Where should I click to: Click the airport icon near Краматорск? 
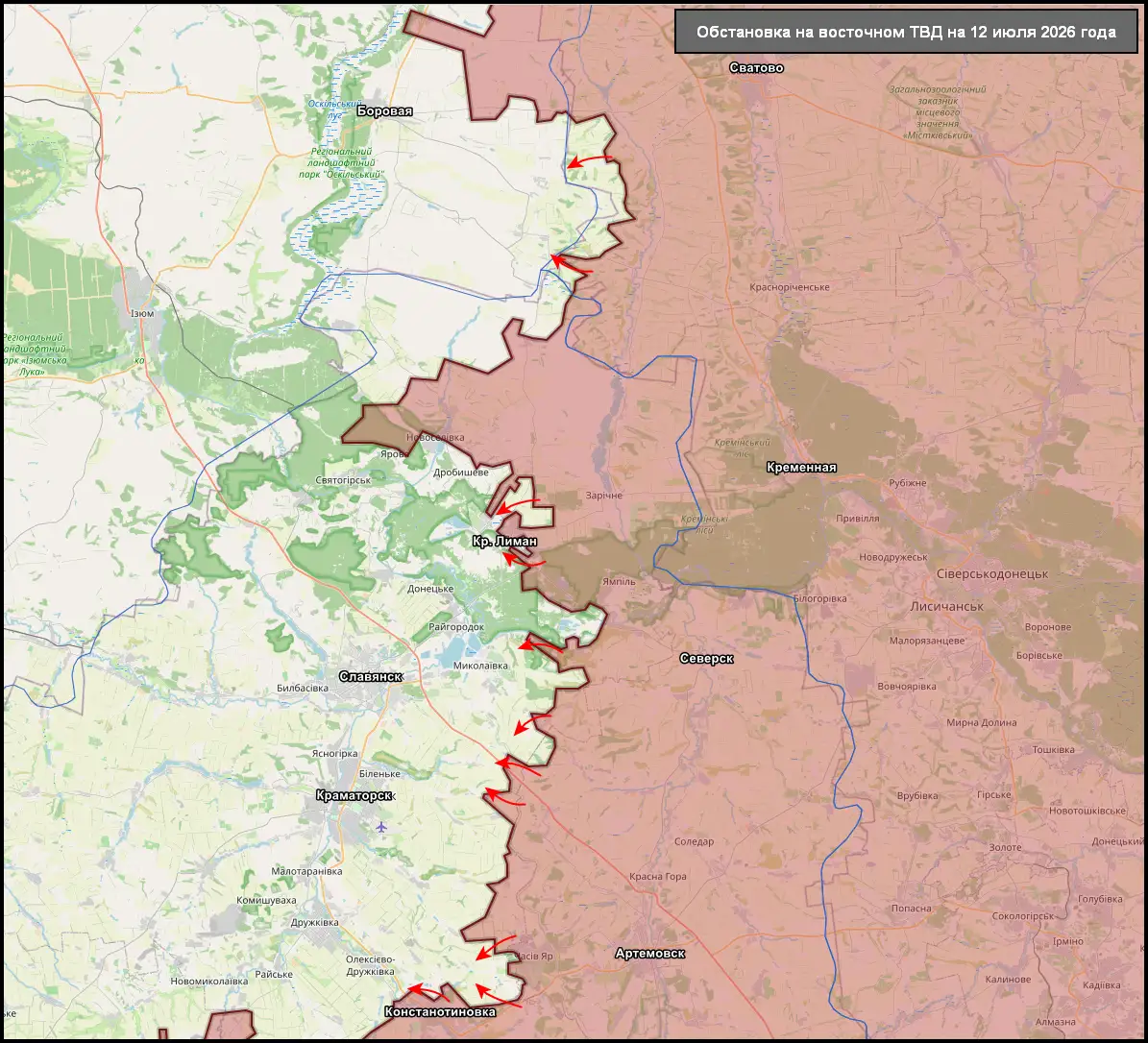pyautogui.click(x=380, y=827)
